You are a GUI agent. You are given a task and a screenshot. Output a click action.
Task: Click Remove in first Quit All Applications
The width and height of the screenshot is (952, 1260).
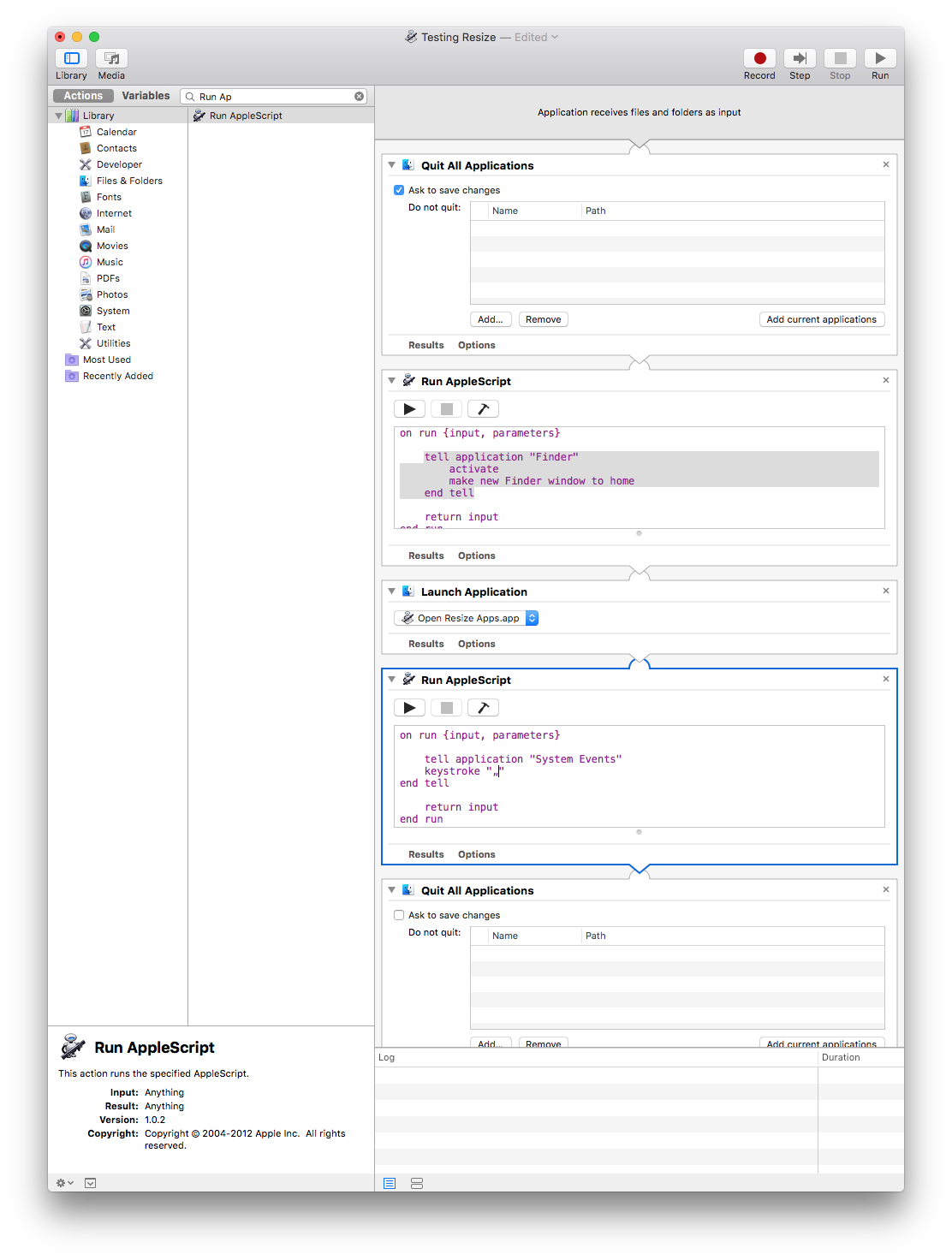point(544,319)
